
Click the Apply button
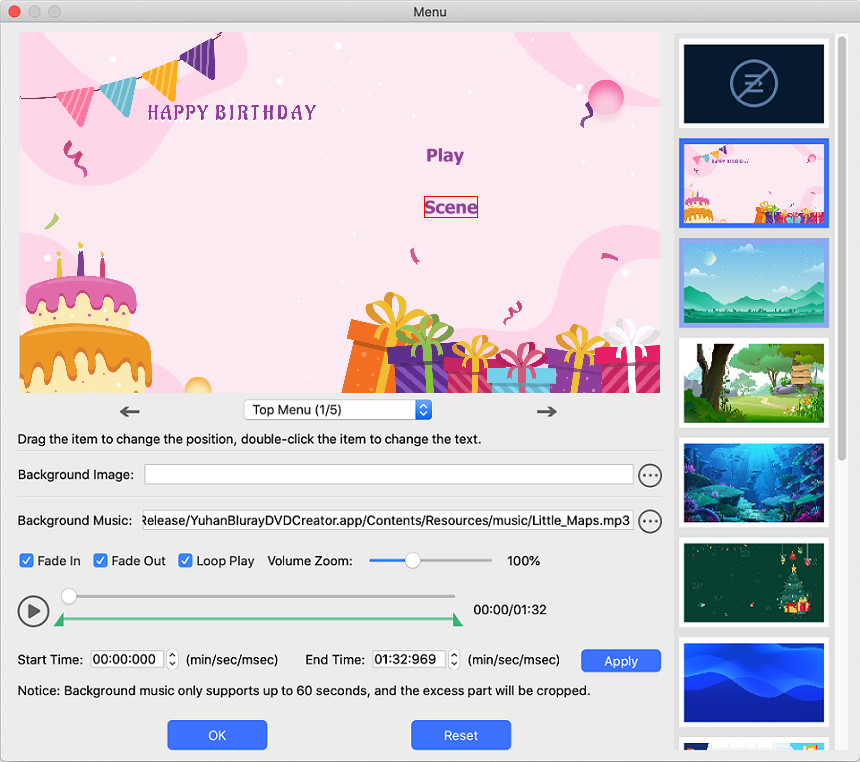[x=620, y=661]
